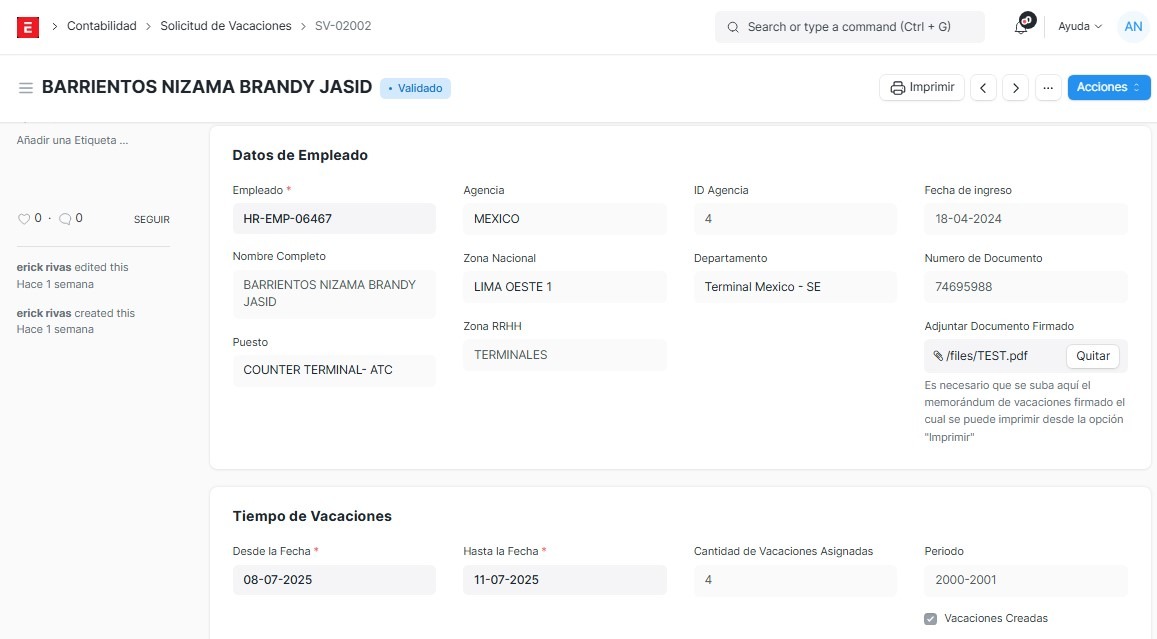The width and height of the screenshot is (1157, 639).
Task: Open the Ayuda help dropdown
Action: tap(1079, 27)
